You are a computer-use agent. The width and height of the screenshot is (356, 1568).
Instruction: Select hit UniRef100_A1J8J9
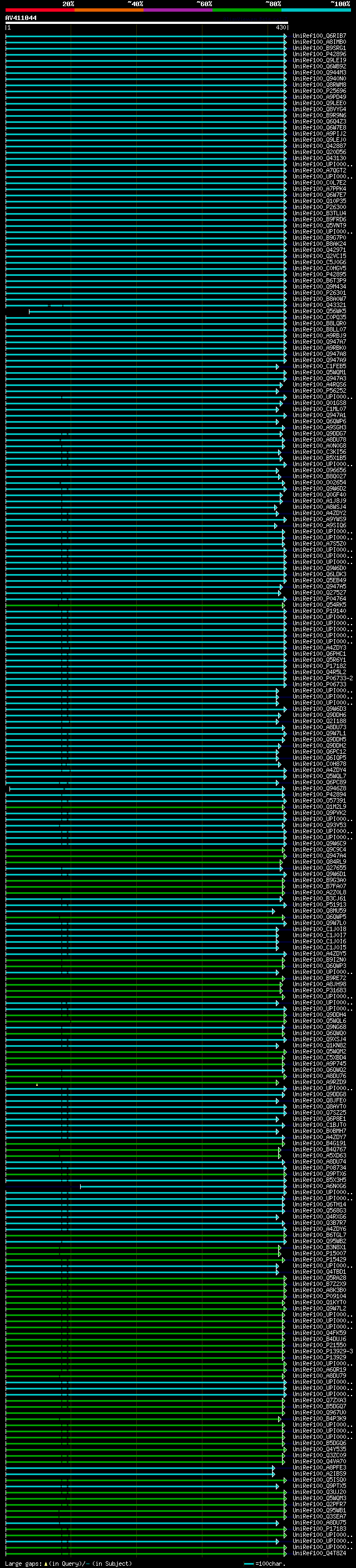(319, 501)
